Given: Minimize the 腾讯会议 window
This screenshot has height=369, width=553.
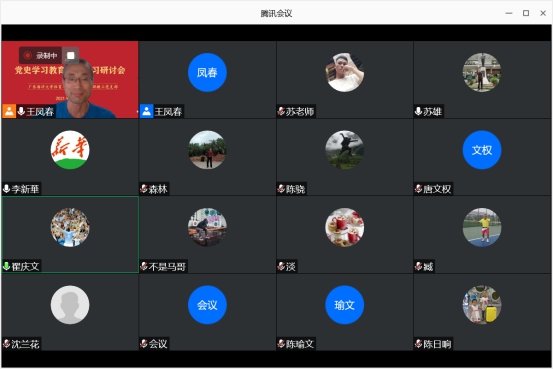Looking at the screenshot, I should point(509,13).
